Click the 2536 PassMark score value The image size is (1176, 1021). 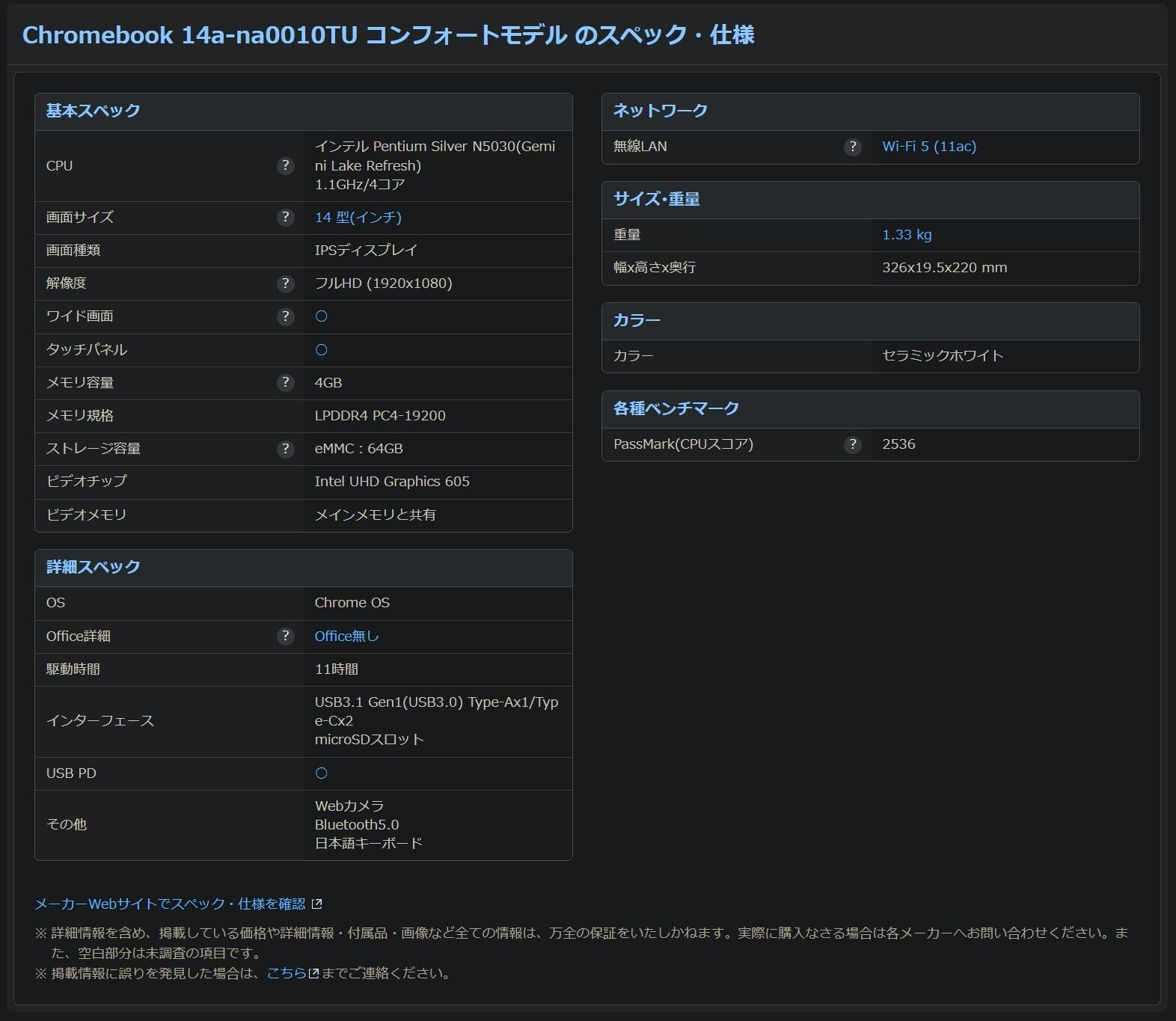pyautogui.click(x=898, y=444)
